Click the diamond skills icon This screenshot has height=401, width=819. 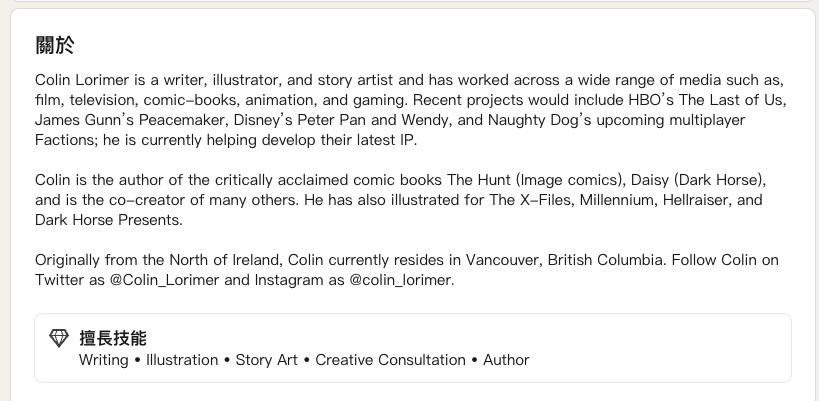[x=59, y=338]
